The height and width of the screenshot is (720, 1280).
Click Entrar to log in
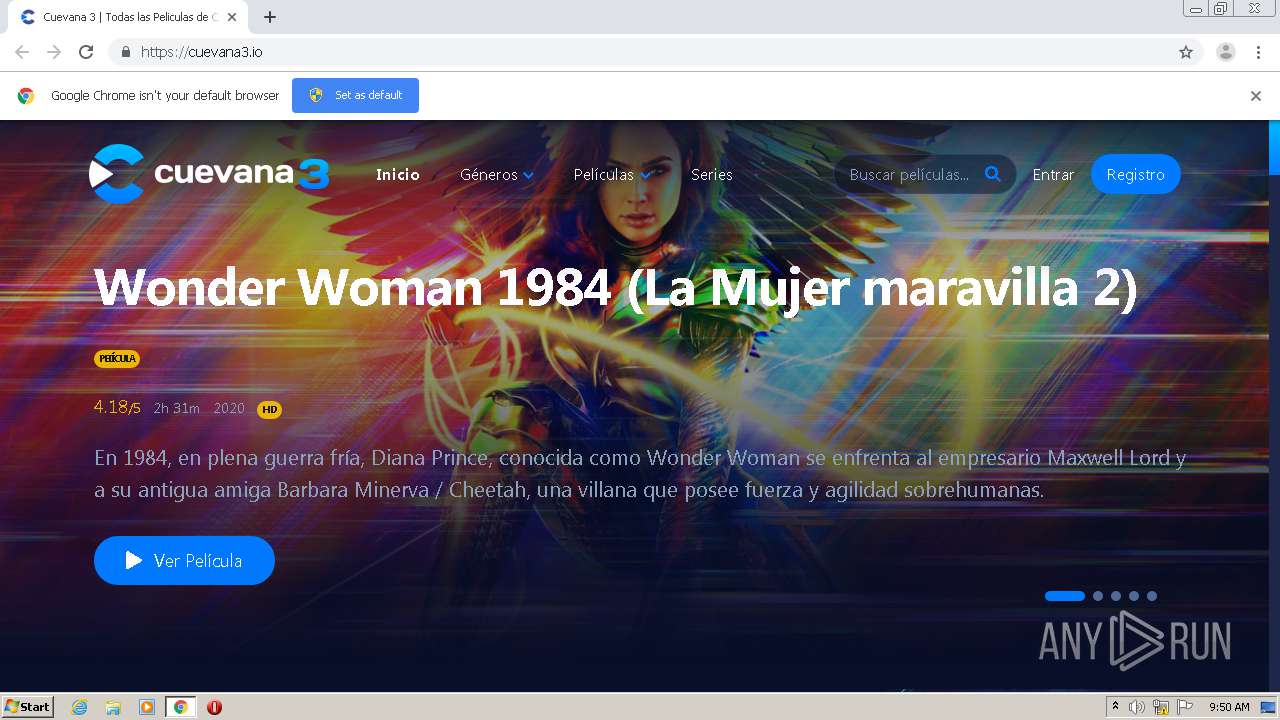(1053, 175)
